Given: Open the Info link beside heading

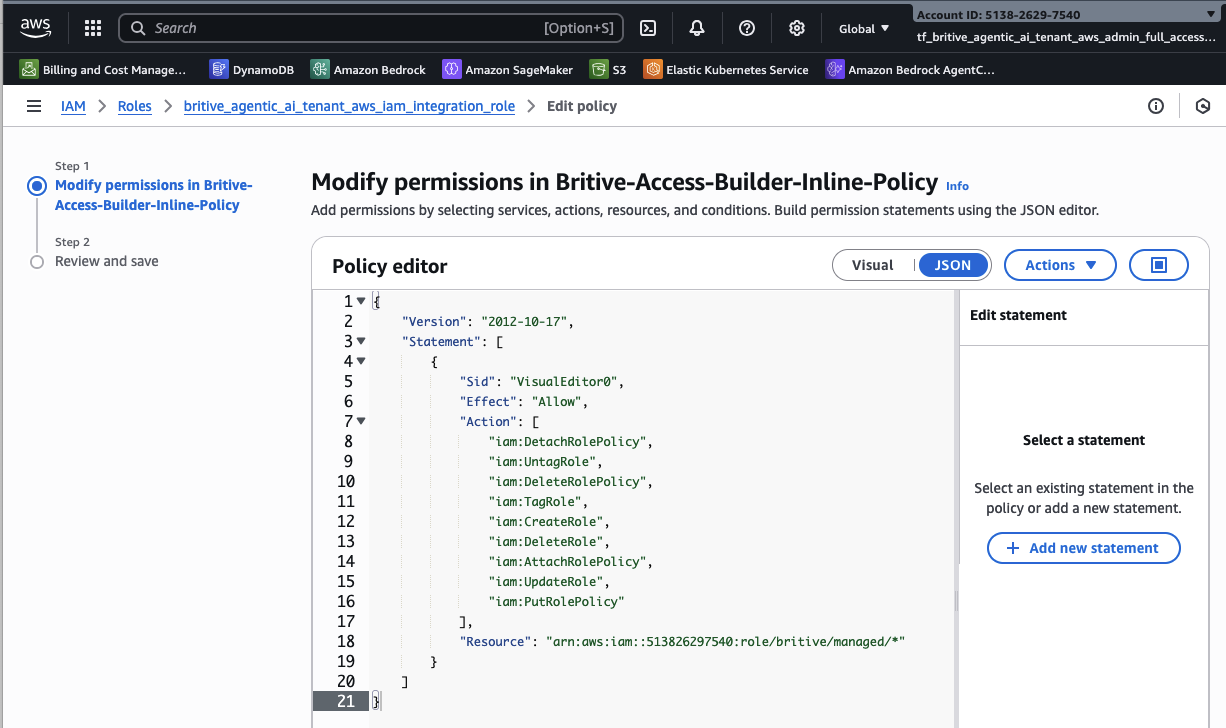Looking at the screenshot, I should [957, 186].
